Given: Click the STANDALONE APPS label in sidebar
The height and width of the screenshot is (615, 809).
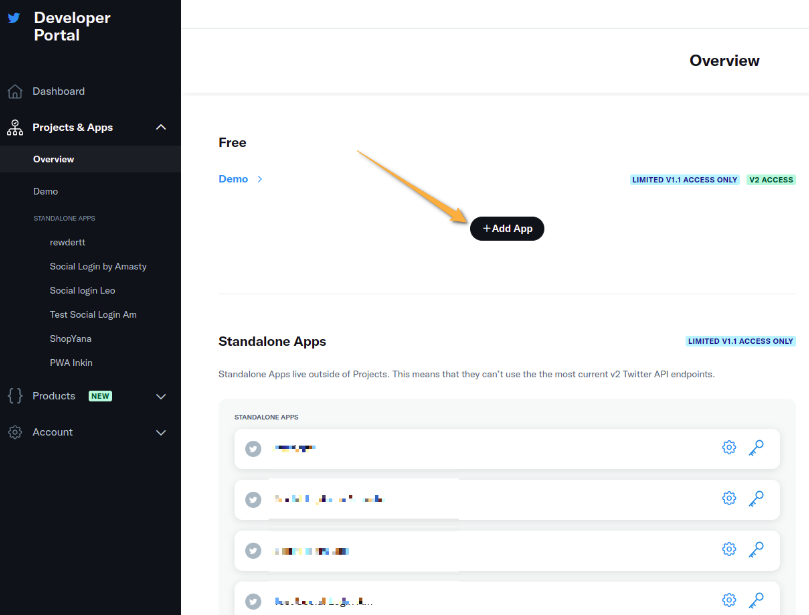Looking at the screenshot, I should (x=64, y=218).
